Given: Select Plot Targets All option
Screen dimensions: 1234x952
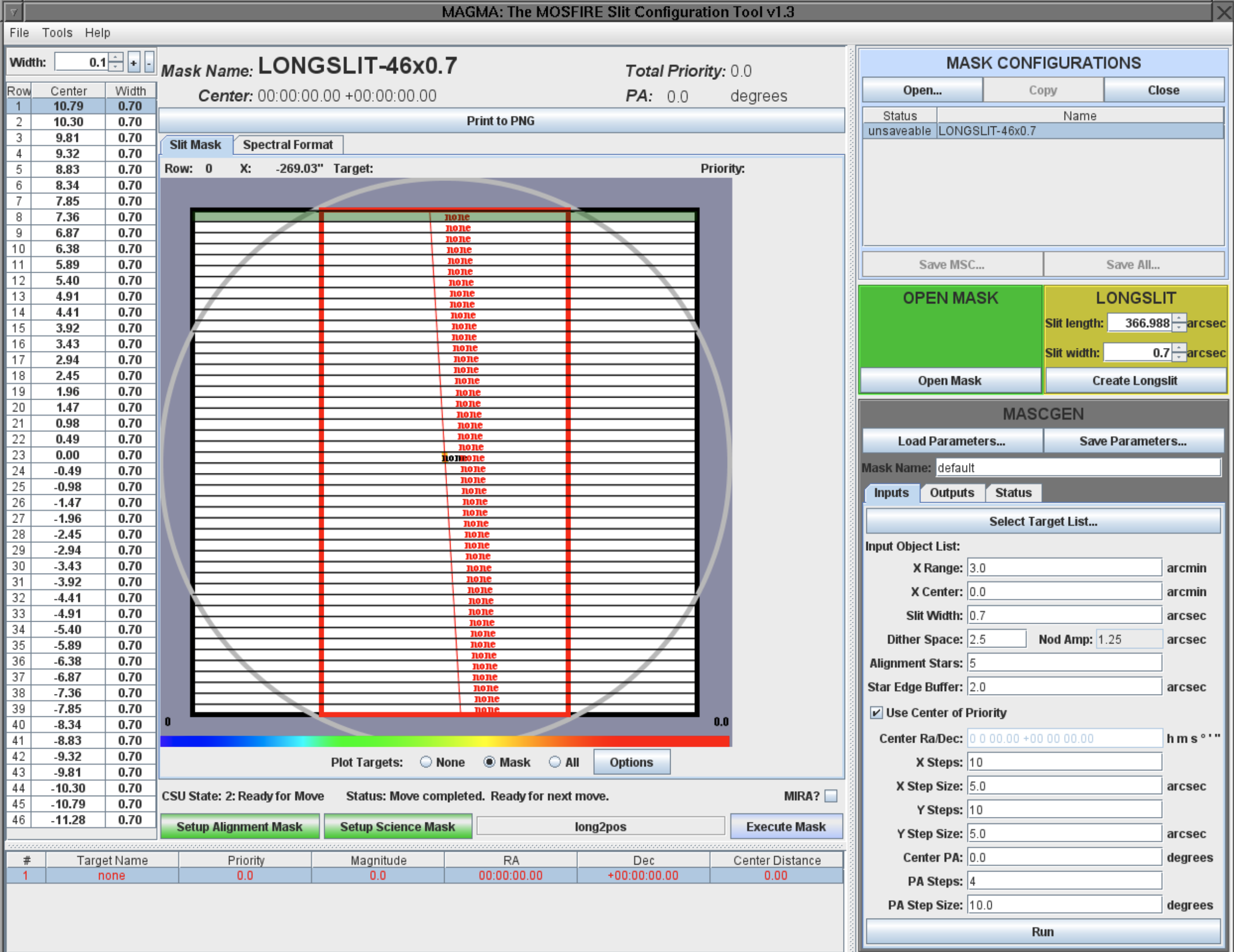Looking at the screenshot, I should point(555,762).
